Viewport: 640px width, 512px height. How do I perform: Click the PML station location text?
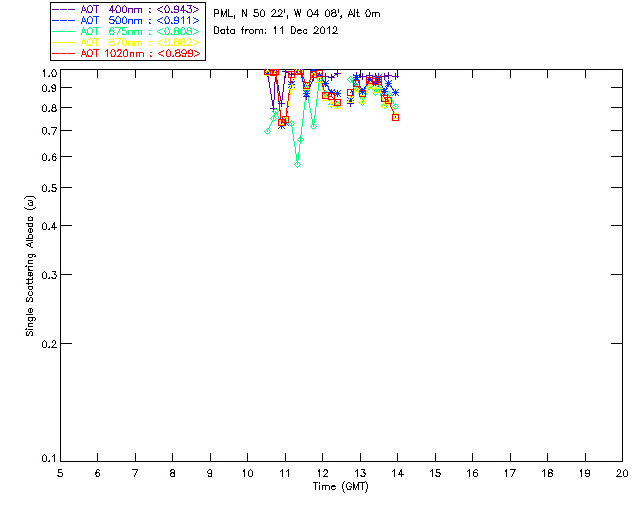tap(297, 13)
